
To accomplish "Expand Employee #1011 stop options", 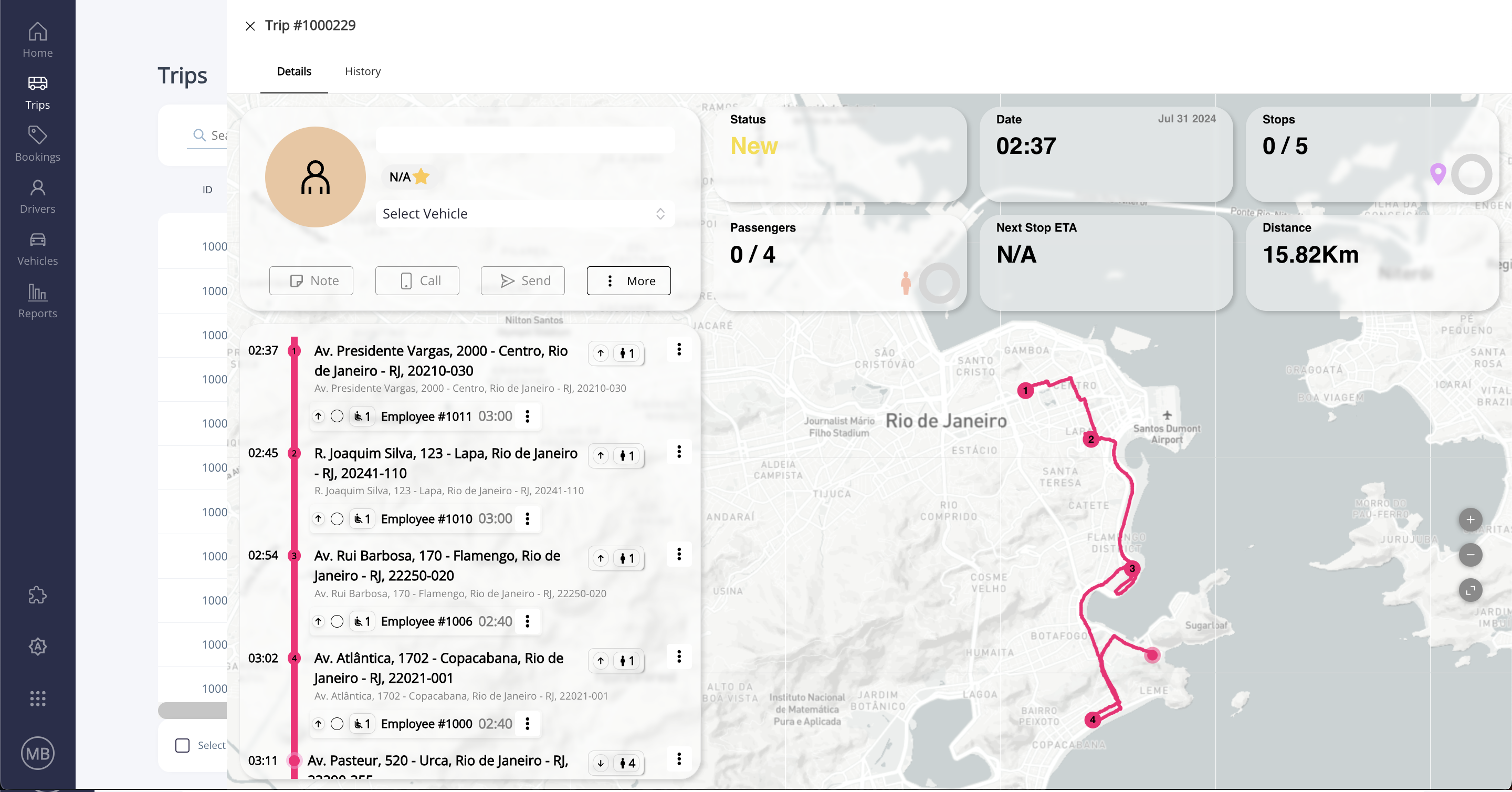I will click(528, 416).
